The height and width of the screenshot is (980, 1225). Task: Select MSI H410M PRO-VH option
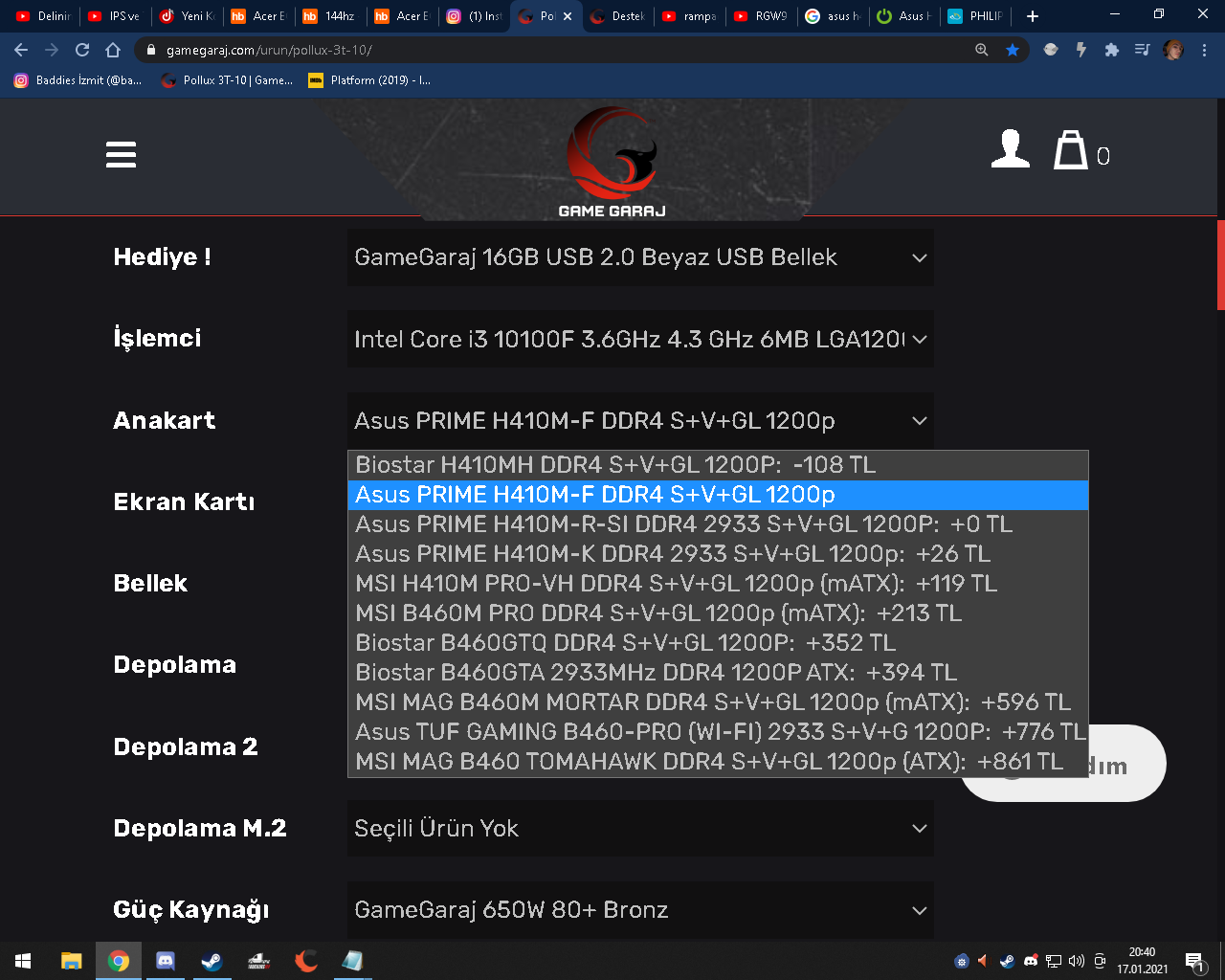pos(718,584)
